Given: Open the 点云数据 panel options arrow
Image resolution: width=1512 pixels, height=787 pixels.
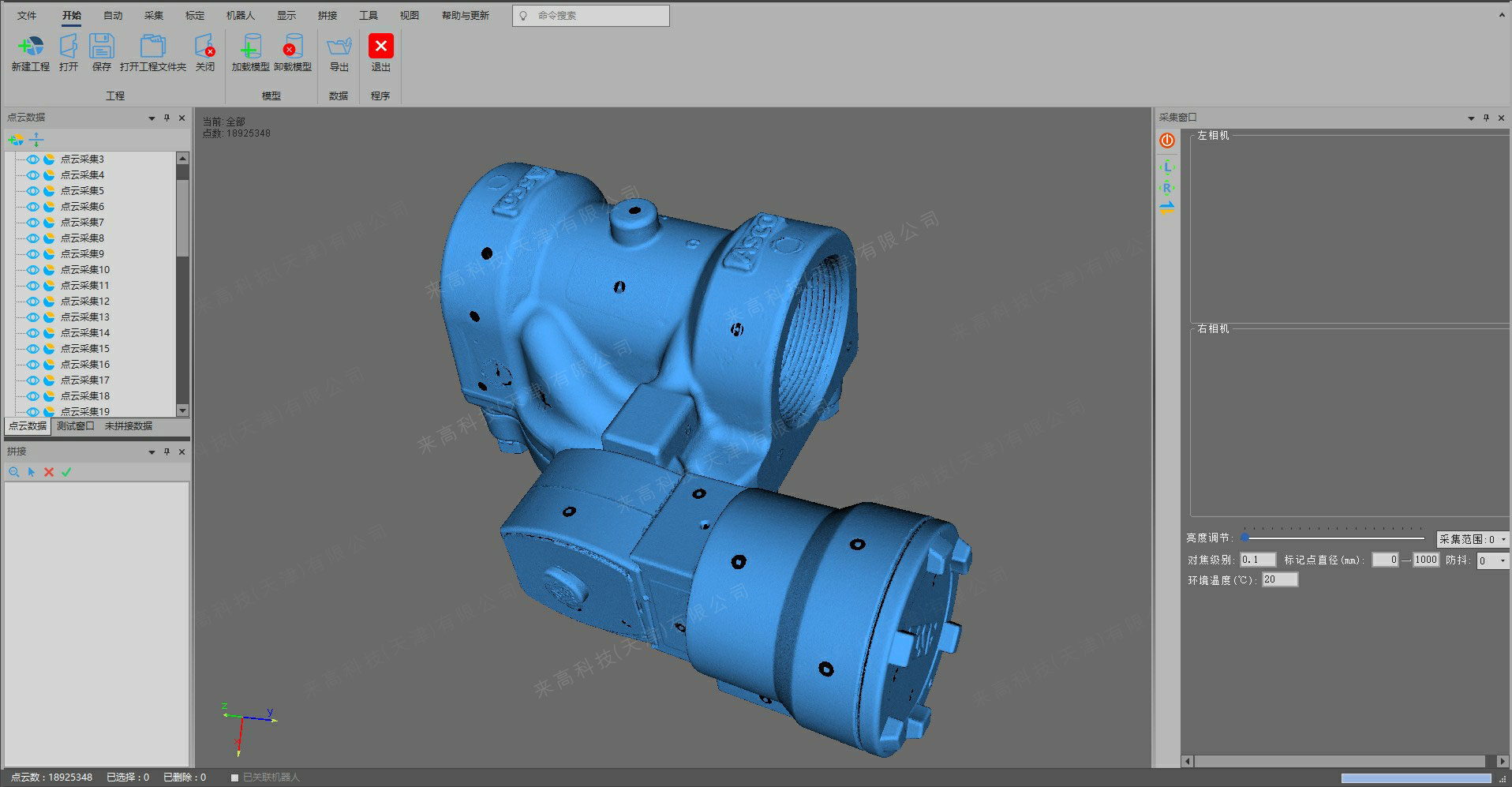Looking at the screenshot, I should pyautogui.click(x=152, y=118).
